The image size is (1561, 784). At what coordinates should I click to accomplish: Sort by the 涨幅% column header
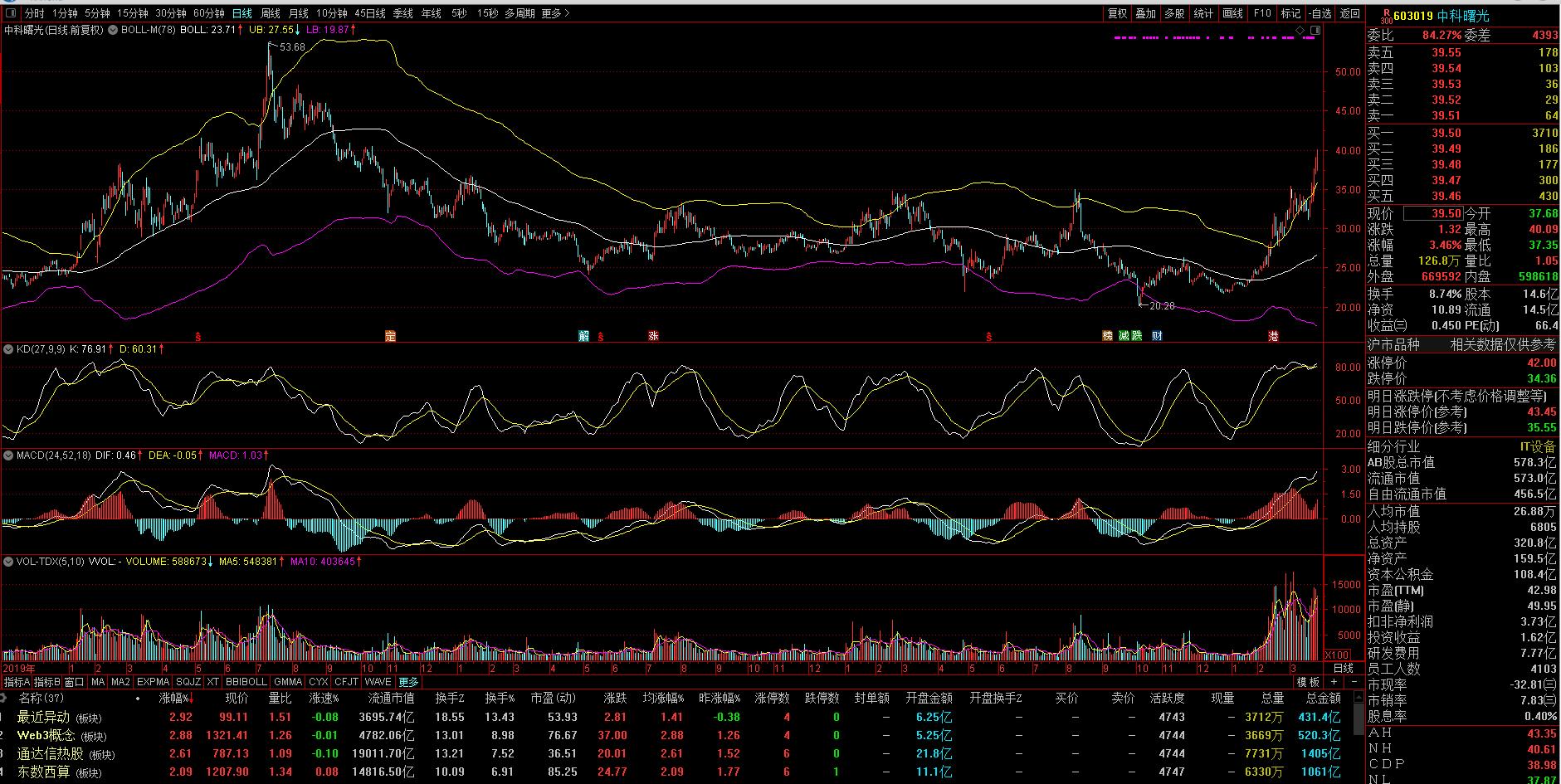(x=174, y=699)
